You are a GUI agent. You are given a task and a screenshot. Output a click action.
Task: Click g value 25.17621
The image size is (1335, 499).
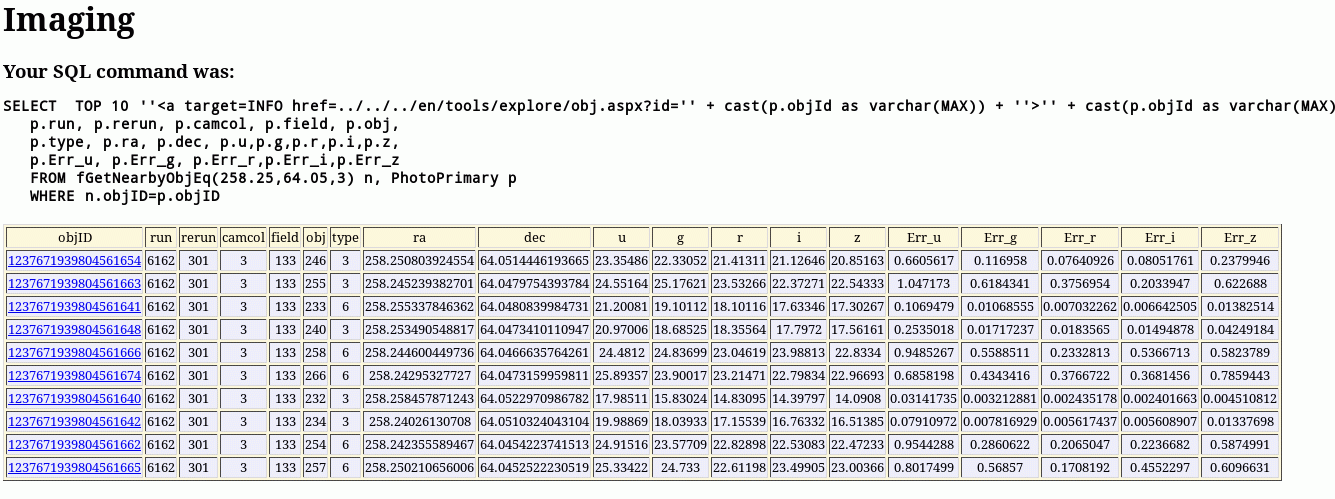[x=681, y=283]
